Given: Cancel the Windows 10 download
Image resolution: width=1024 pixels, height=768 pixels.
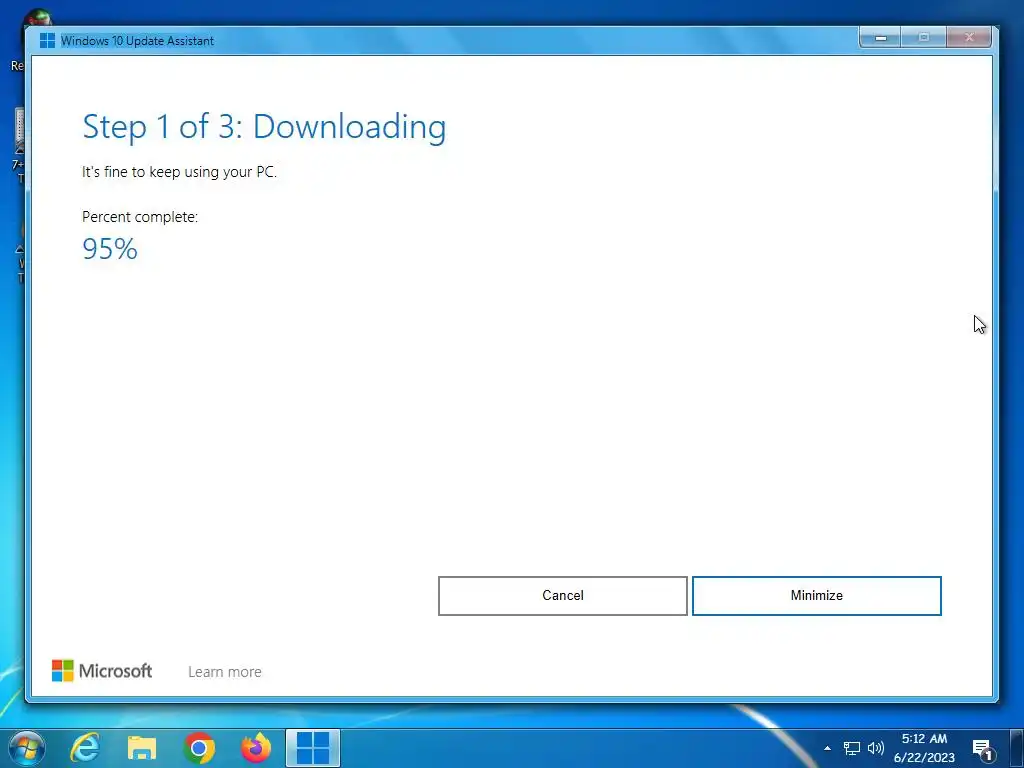Looking at the screenshot, I should (x=562, y=596).
